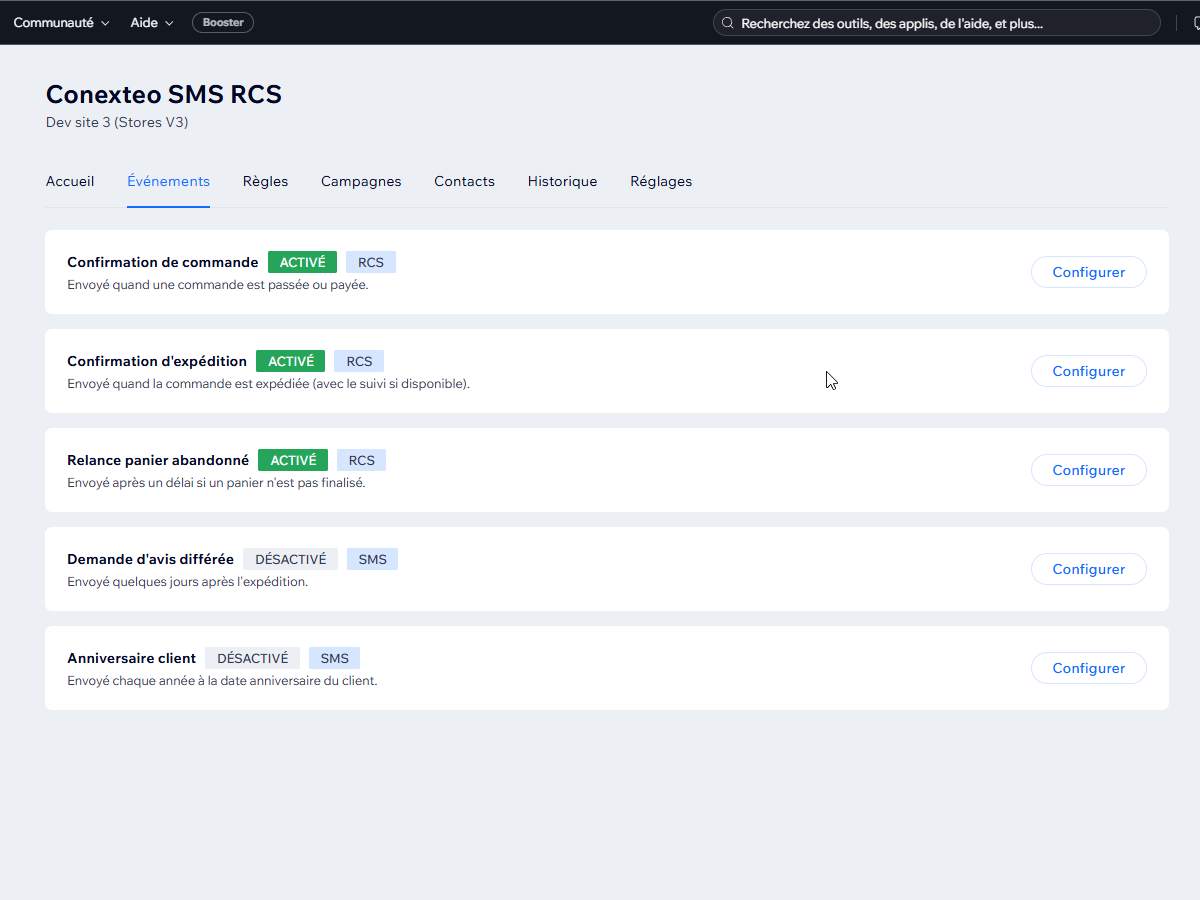This screenshot has width=1200, height=900.
Task: Click the Demande d'avis différée title
Action: [x=151, y=559]
